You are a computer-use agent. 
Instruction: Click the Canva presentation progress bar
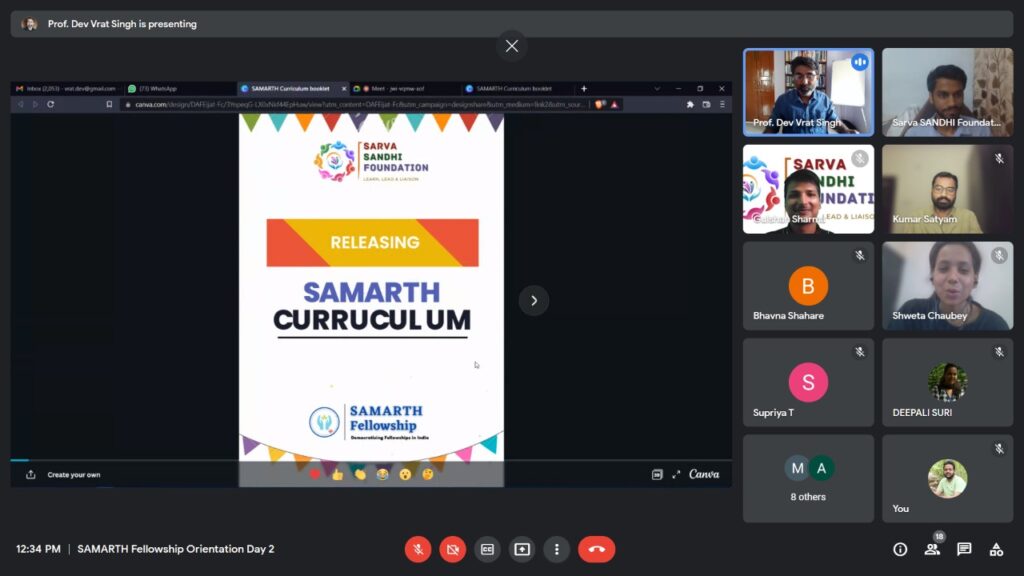click(x=371, y=460)
